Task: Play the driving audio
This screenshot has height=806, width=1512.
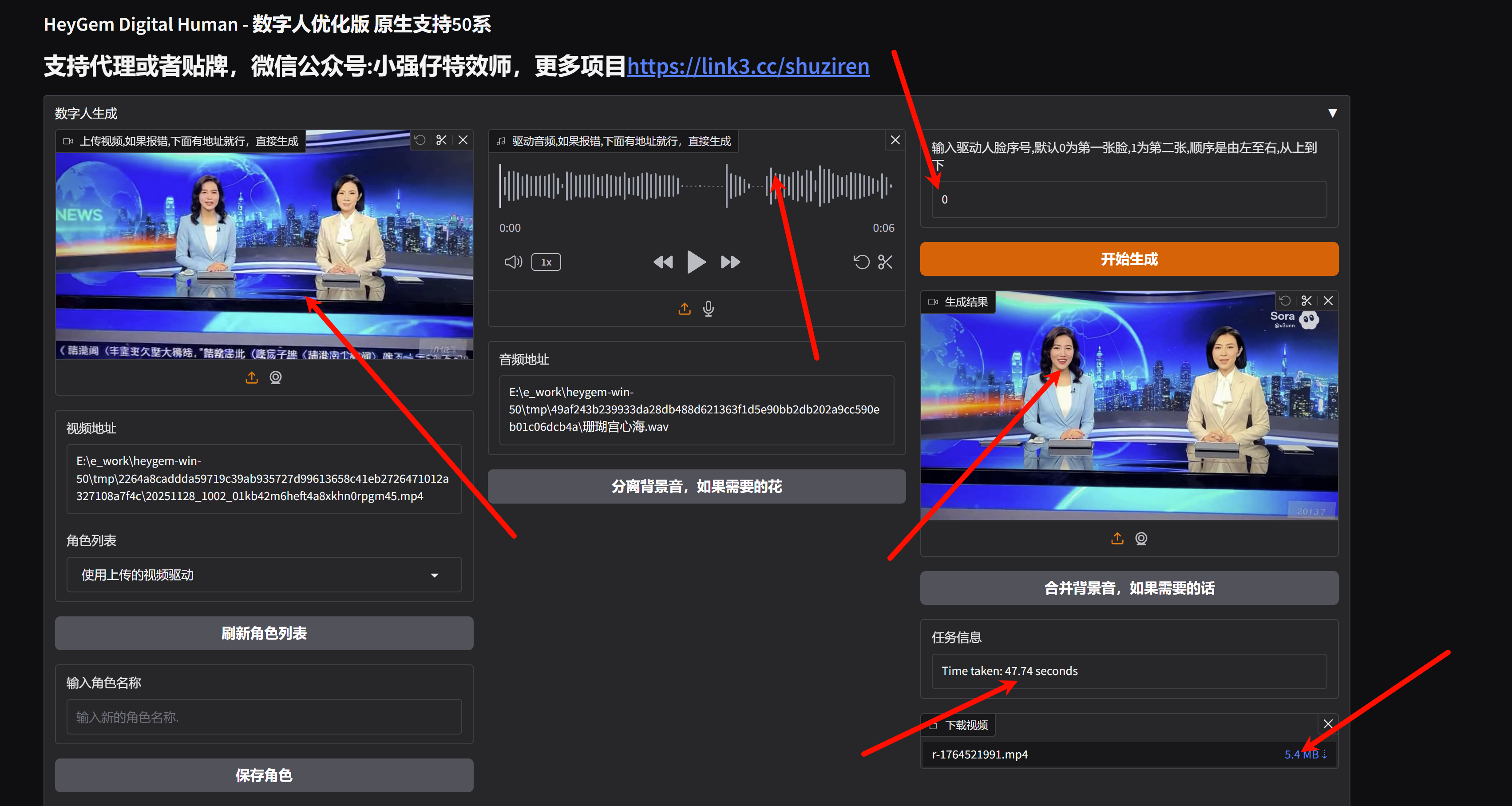Action: tap(696, 262)
